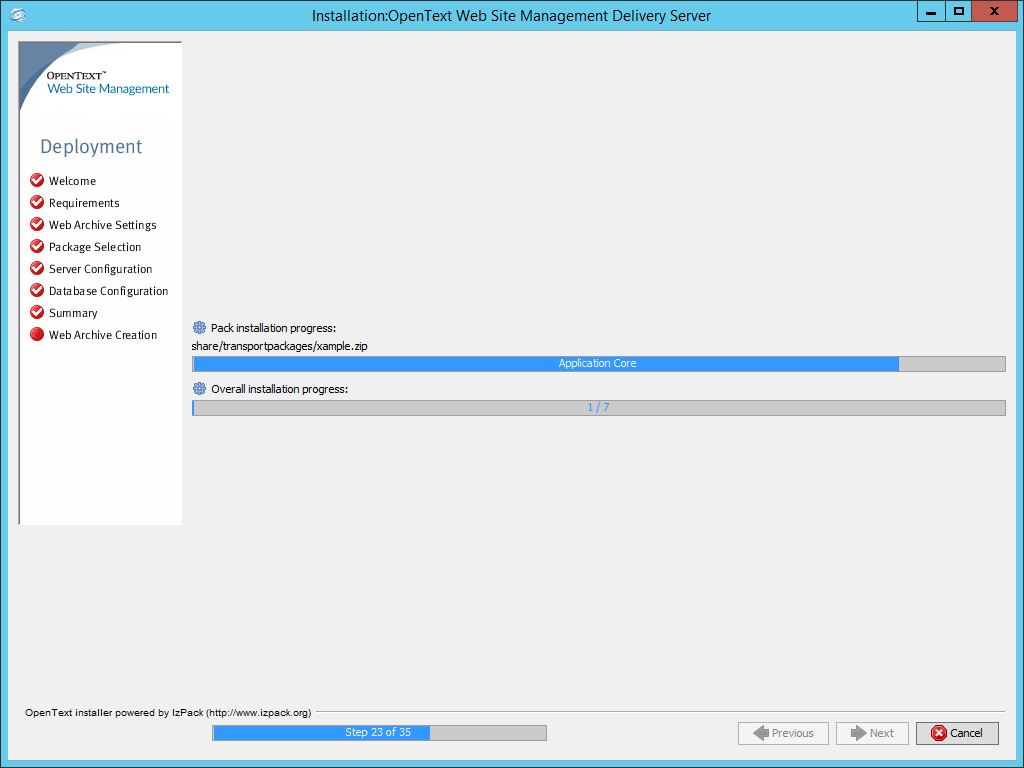Maximize the installer window

(959, 12)
